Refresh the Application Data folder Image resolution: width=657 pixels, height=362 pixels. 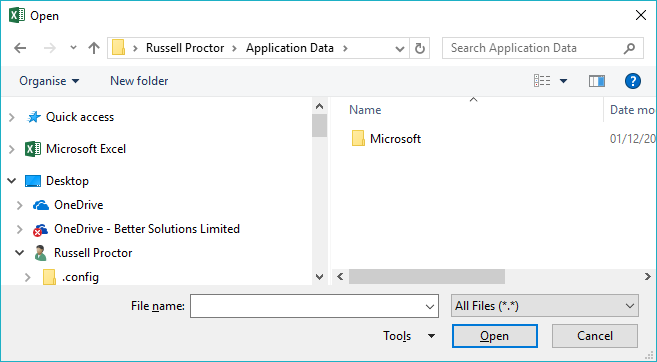coord(419,49)
